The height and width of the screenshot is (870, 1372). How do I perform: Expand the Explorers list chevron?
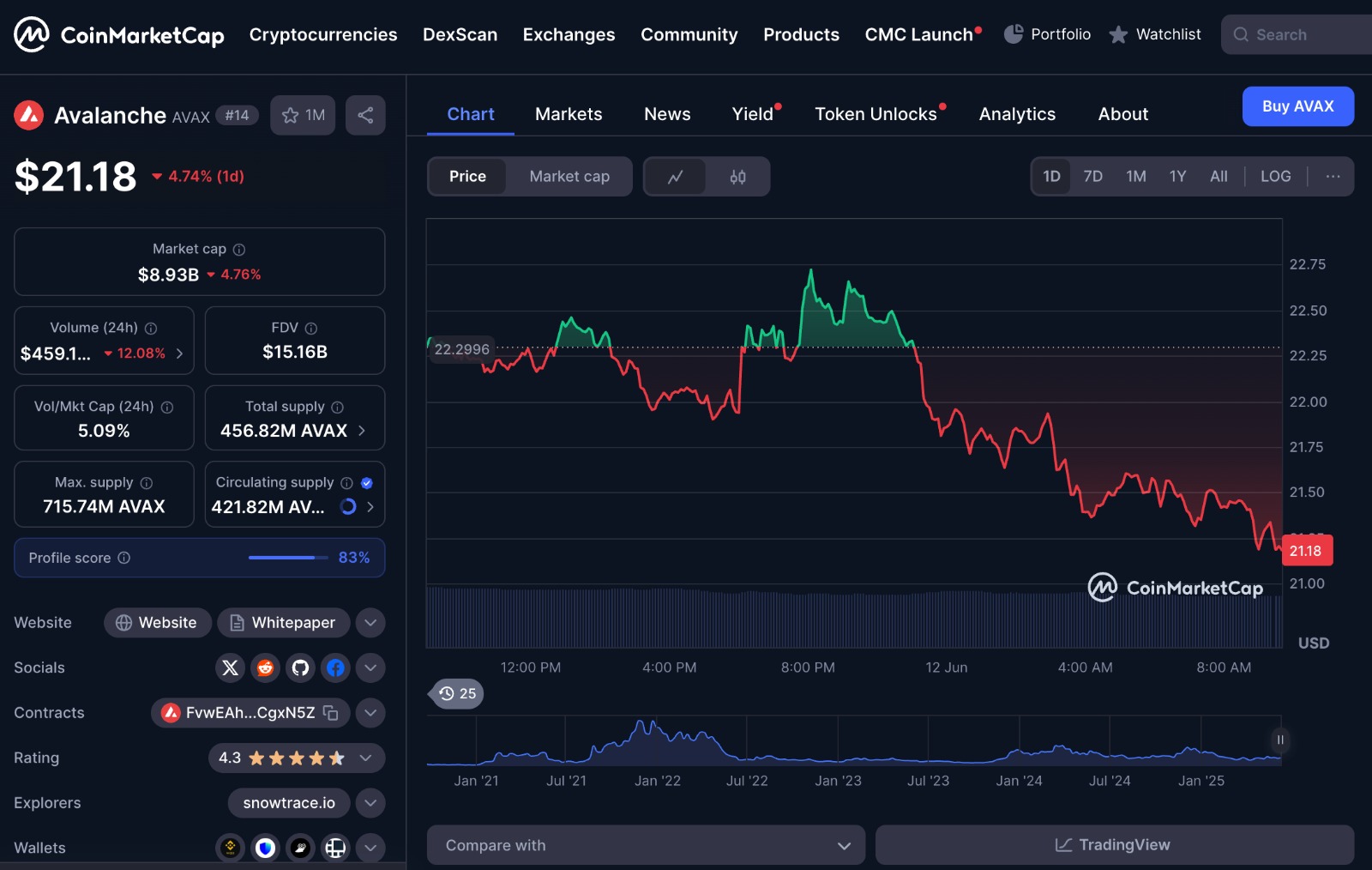(x=370, y=803)
